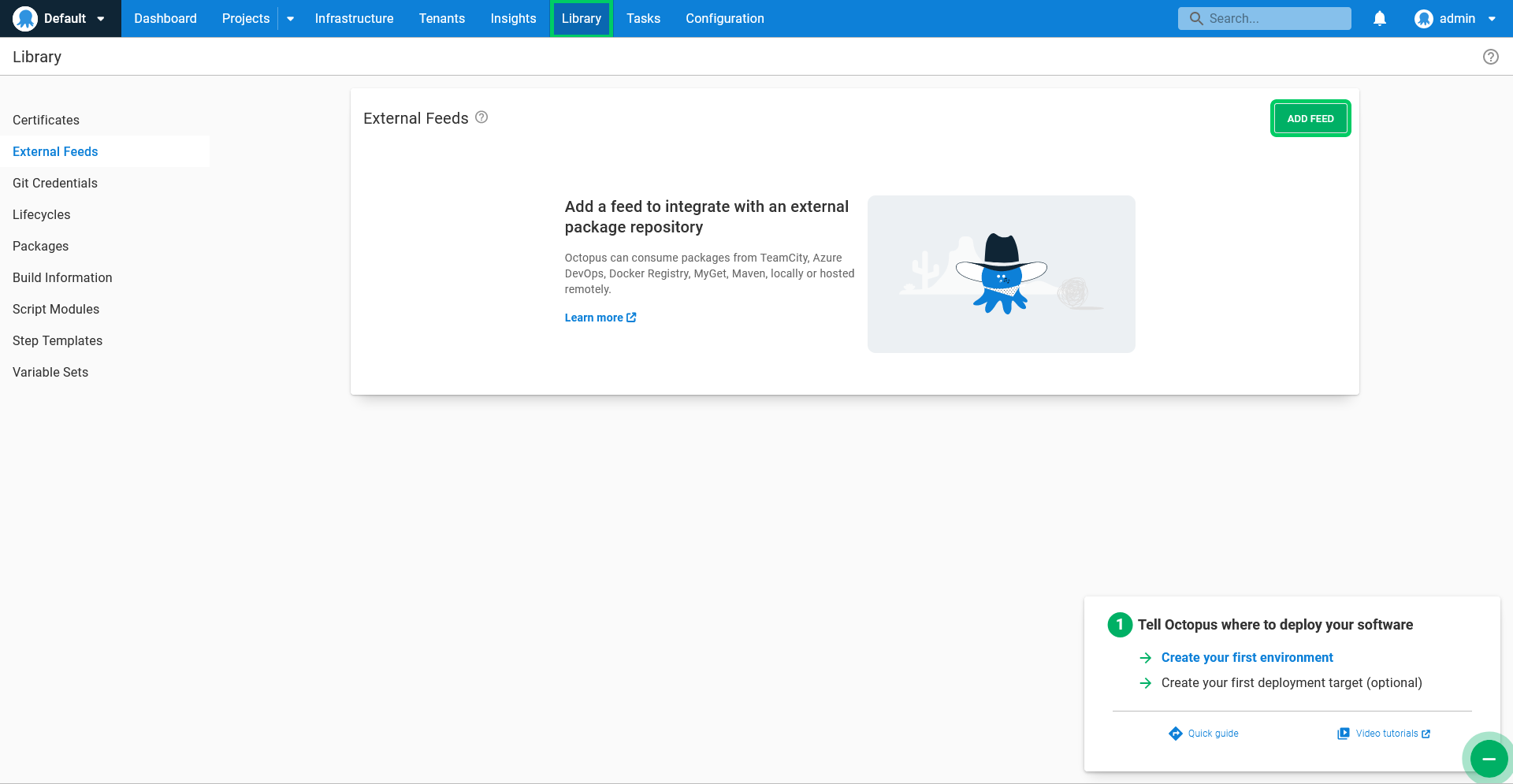Click the Library page title text
Image resolution: width=1513 pixels, height=784 pixels.
tap(37, 57)
